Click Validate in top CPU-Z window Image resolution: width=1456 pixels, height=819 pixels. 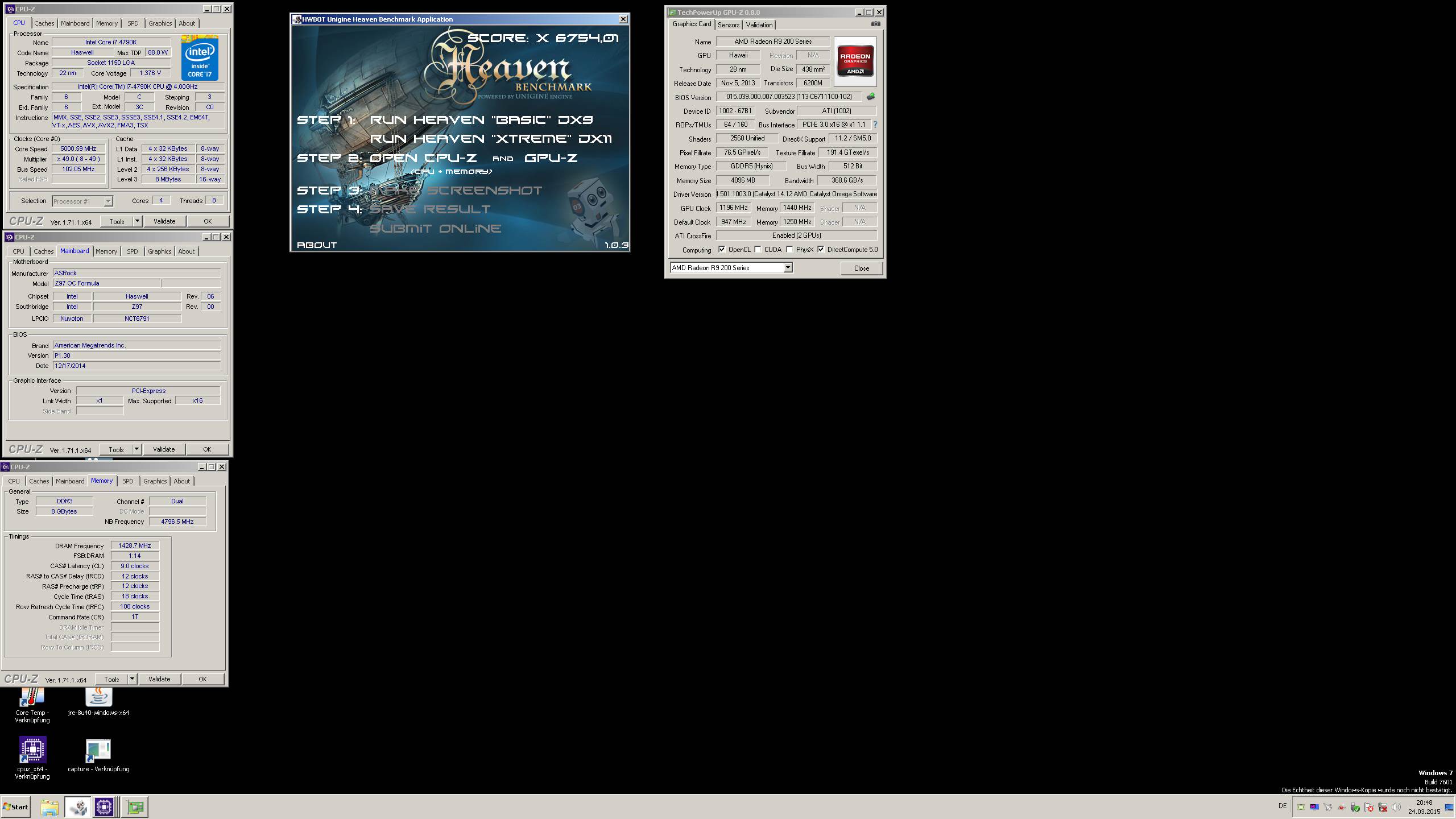(164, 221)
